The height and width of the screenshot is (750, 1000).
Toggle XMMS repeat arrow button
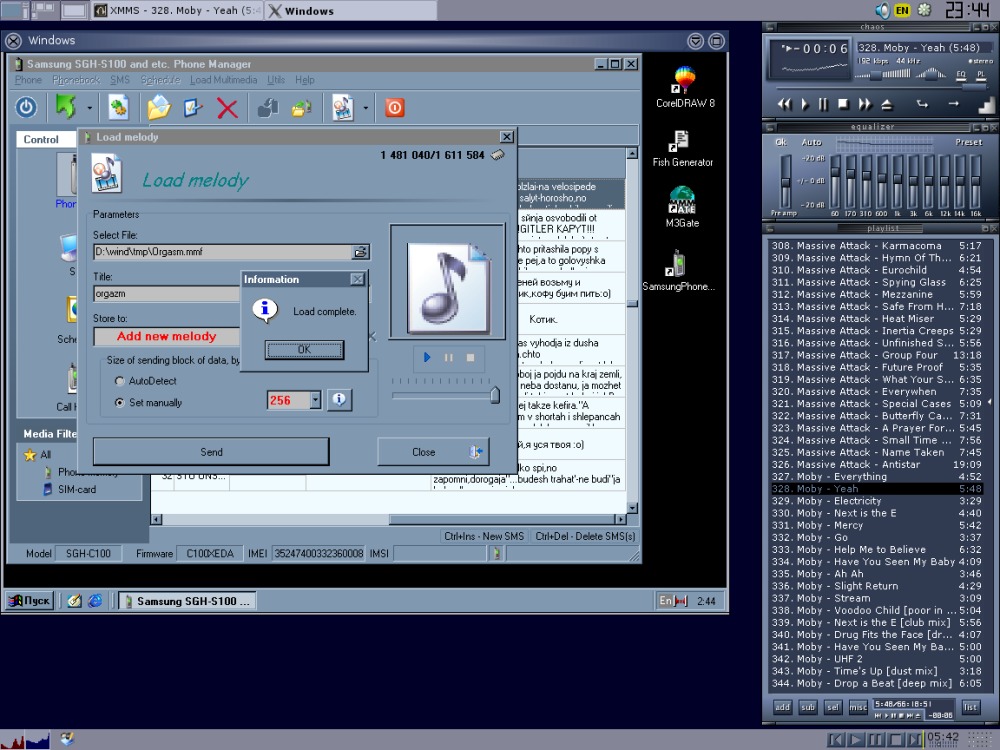(953, 103)
